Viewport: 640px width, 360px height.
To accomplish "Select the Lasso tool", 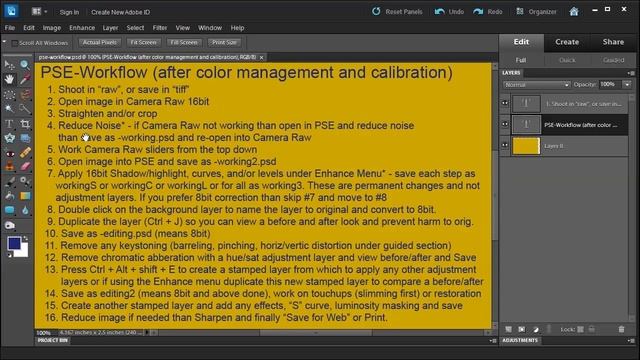I will [x=25, y=94].
